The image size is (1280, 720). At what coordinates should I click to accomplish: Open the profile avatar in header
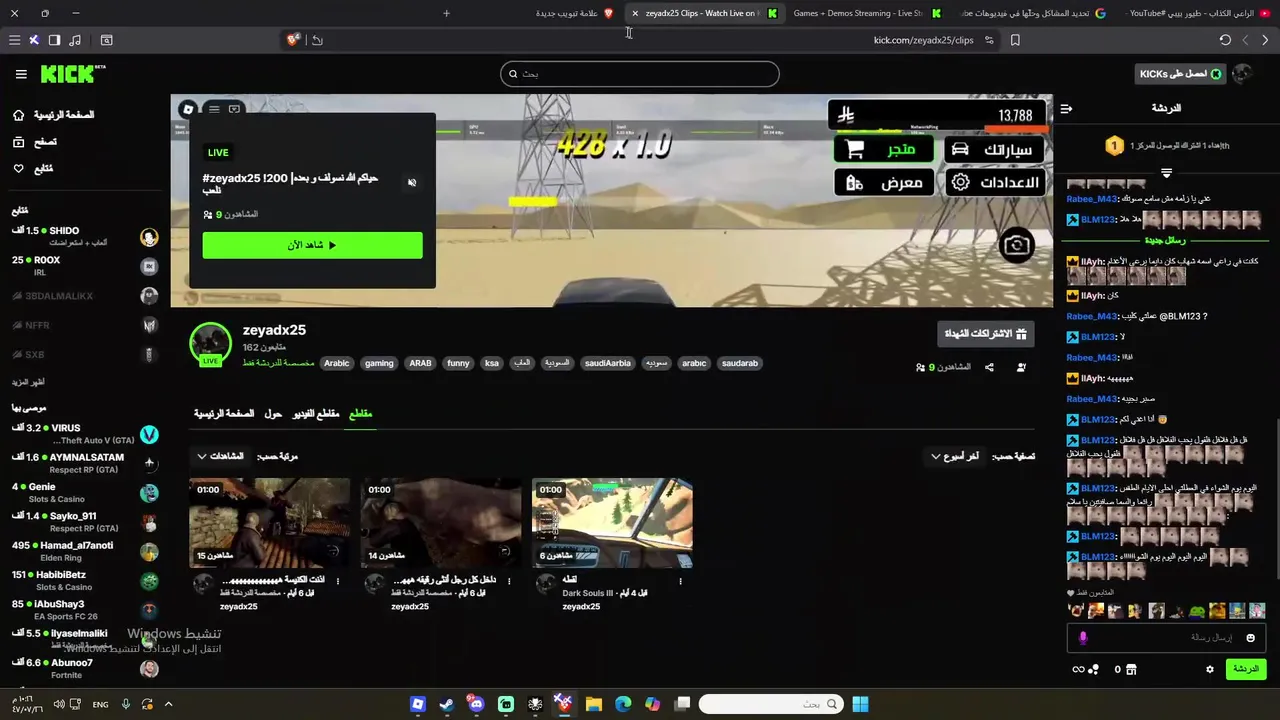[1242, 74]
